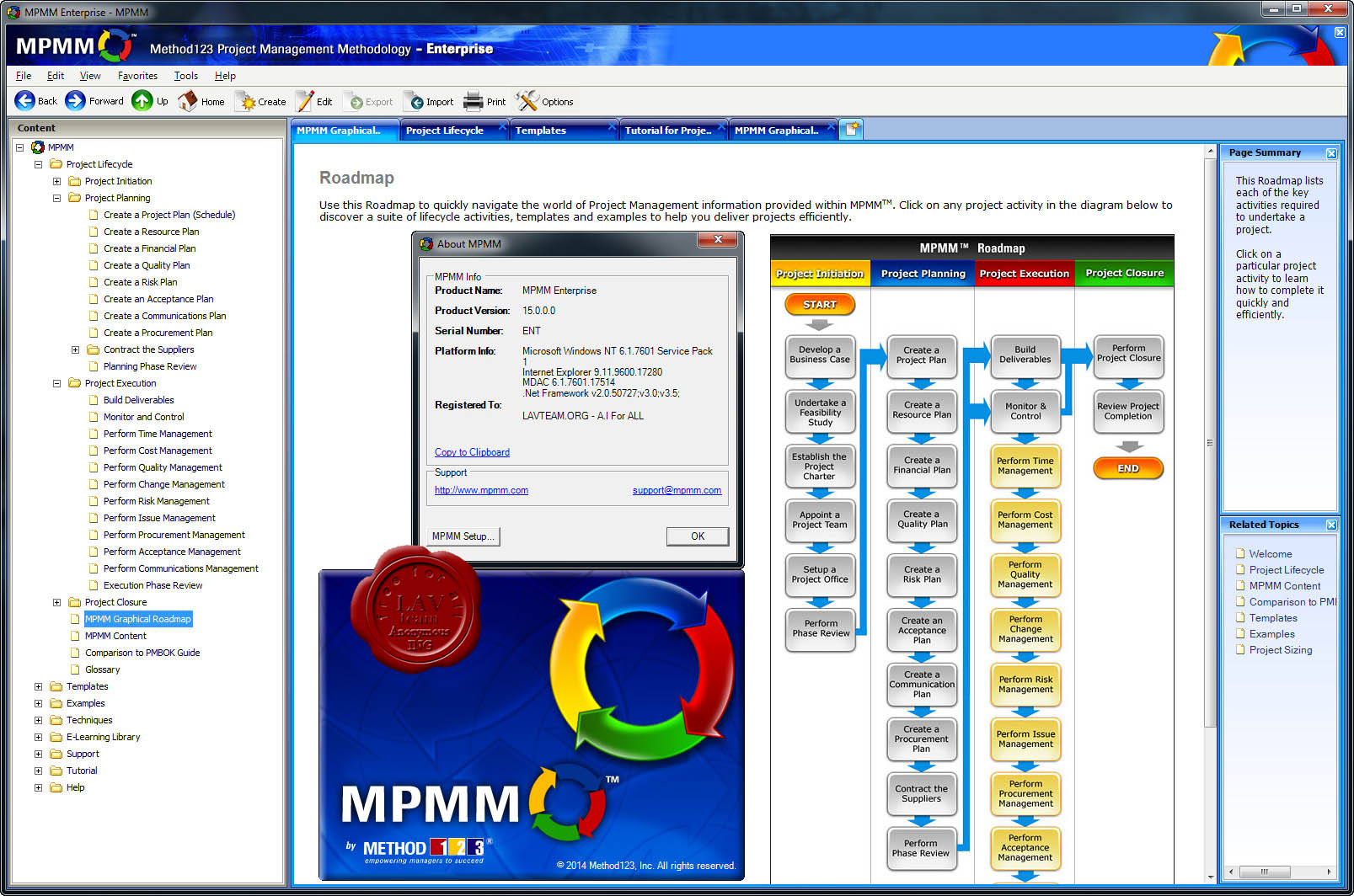Click the Welcome page icon in Related Topics
This screenshot has height=896, width=1354.
coord(1240,553)
